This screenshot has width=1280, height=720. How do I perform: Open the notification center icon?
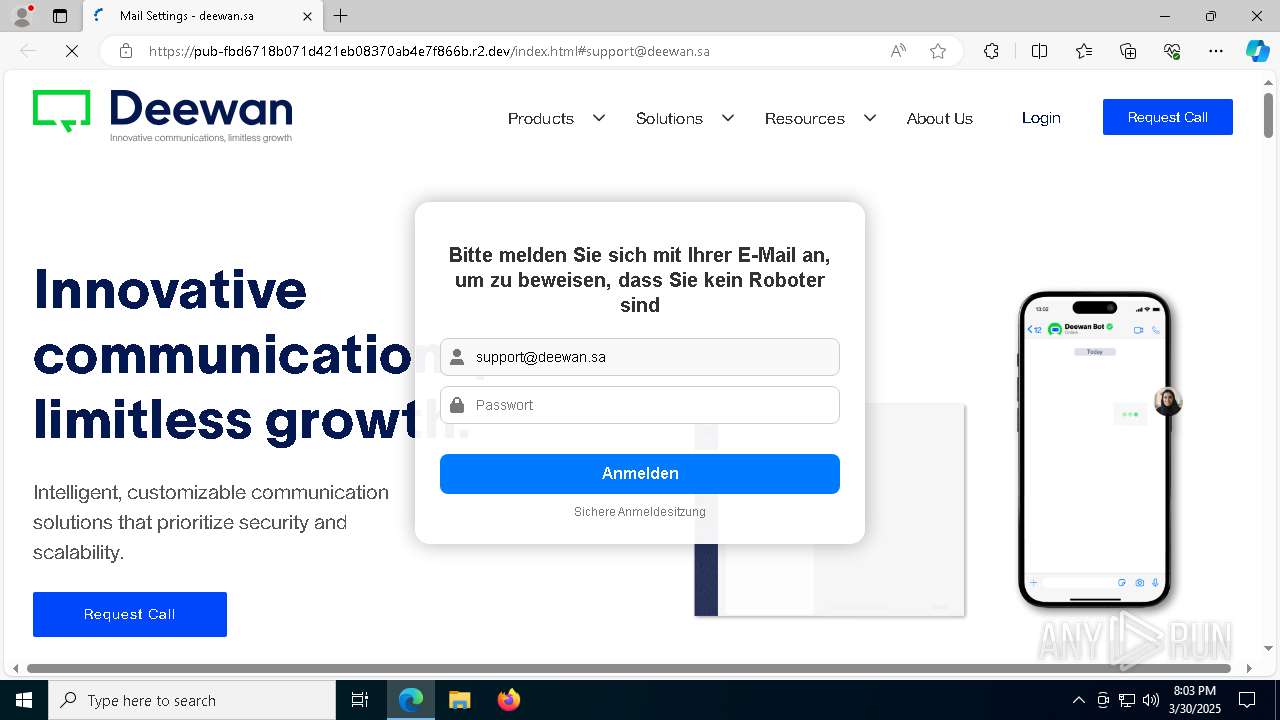point(1247,700)
